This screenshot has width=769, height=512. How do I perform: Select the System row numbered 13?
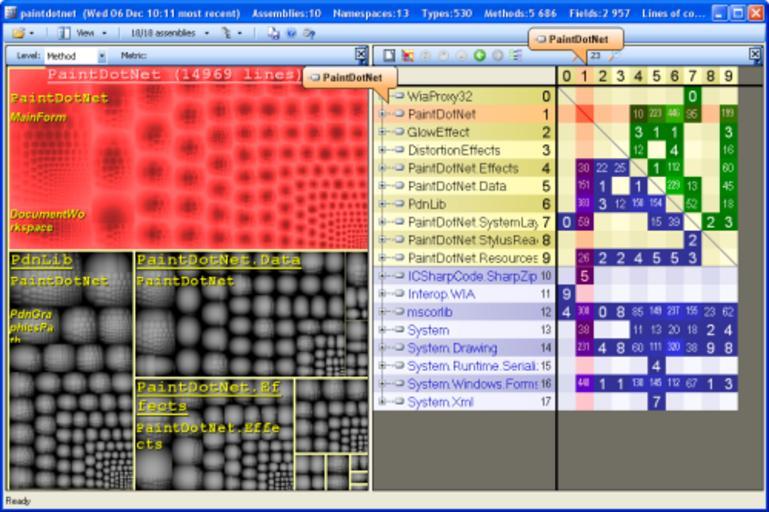pyautogui.click(x=464, y=330)
